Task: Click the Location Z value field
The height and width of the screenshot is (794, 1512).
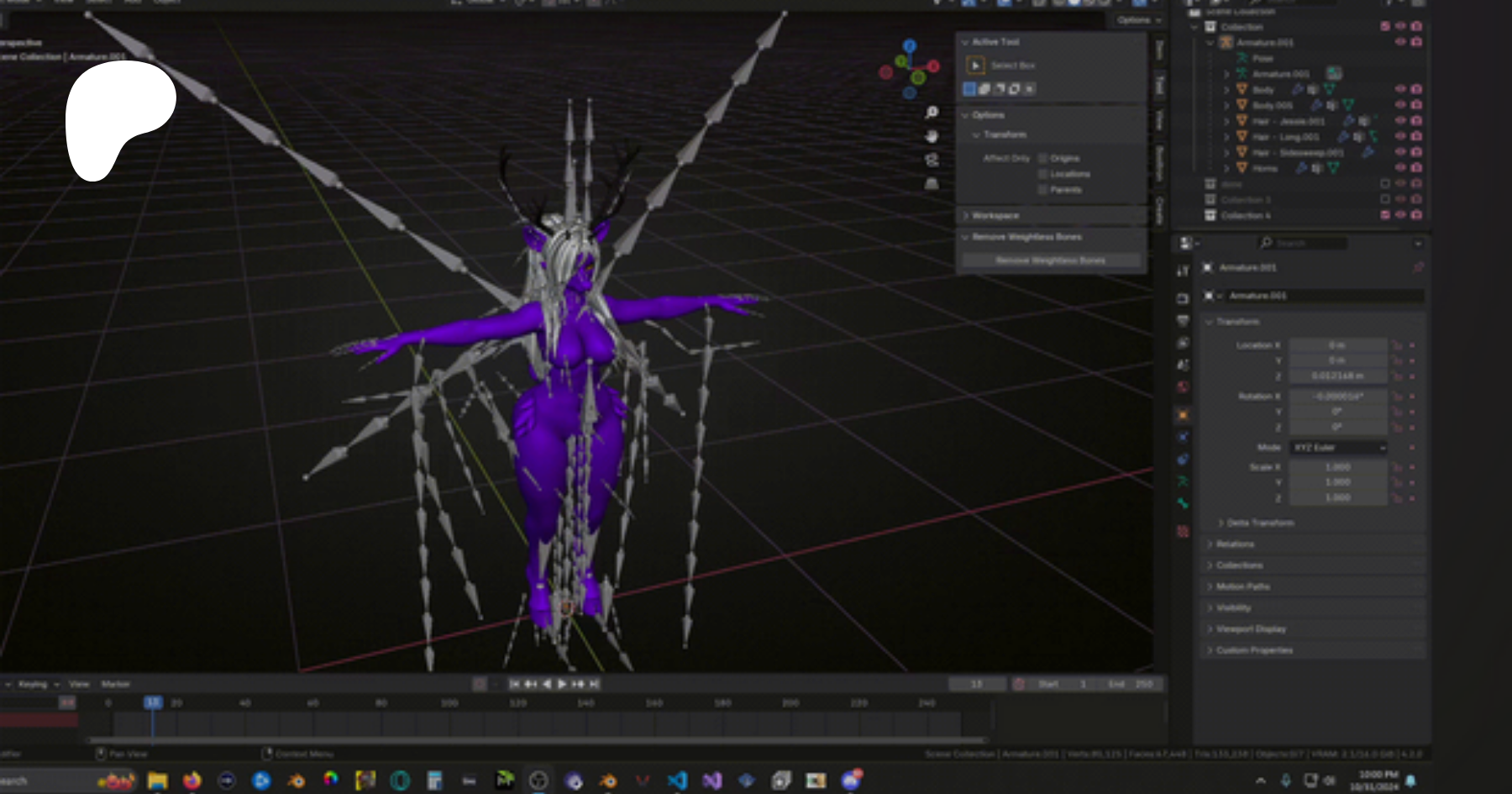Action: 1337,376
